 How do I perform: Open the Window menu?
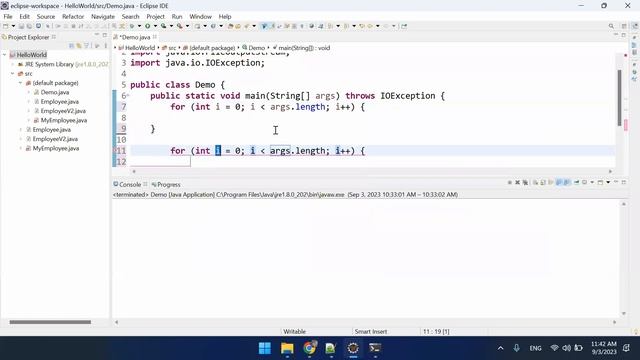point(200,16)
